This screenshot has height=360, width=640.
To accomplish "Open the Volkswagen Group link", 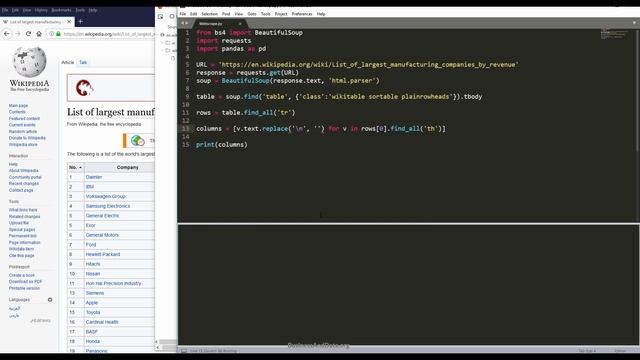I will (105, 196).
